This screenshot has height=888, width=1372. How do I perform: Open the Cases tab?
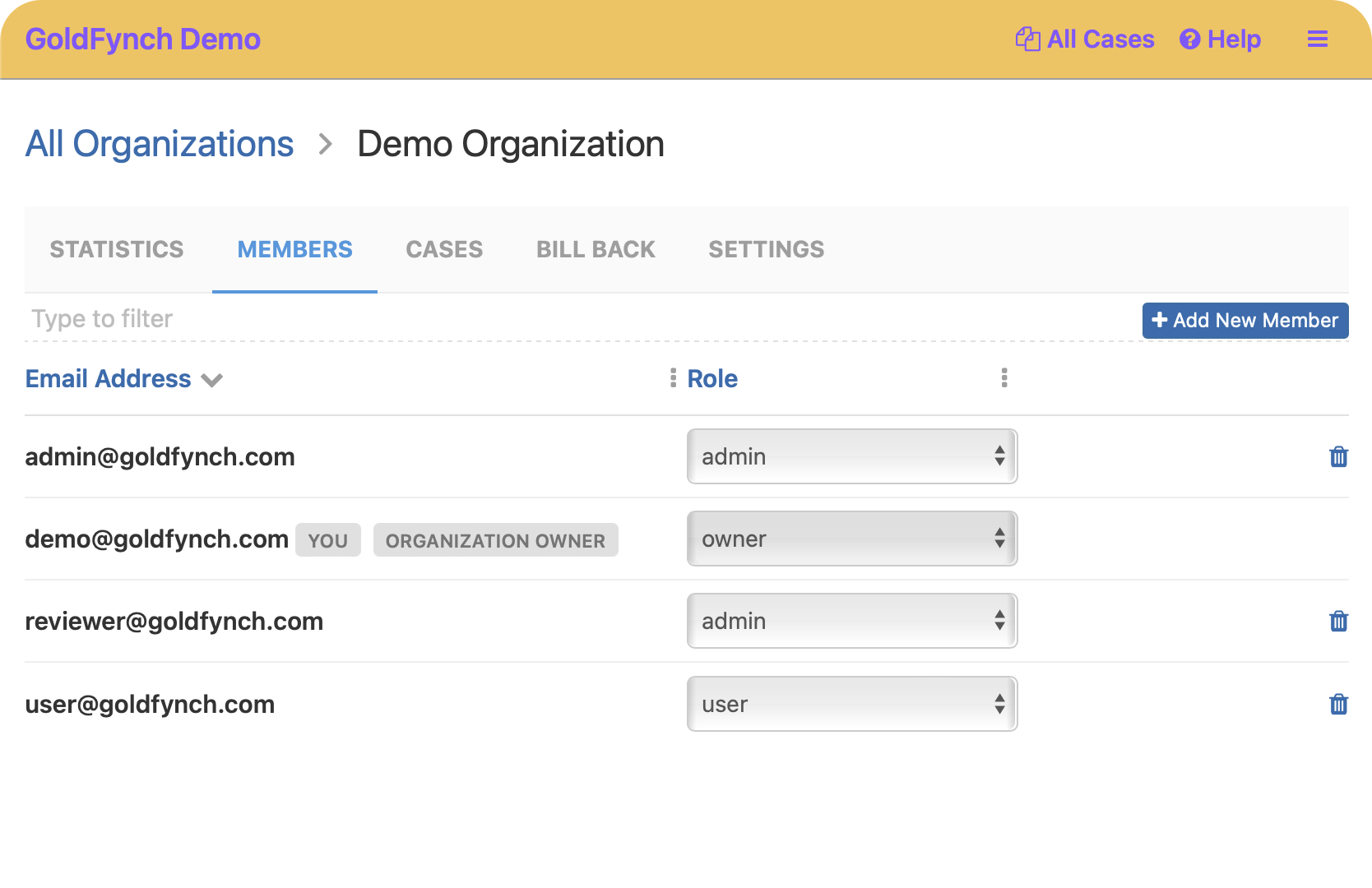[x=444, y=250]
